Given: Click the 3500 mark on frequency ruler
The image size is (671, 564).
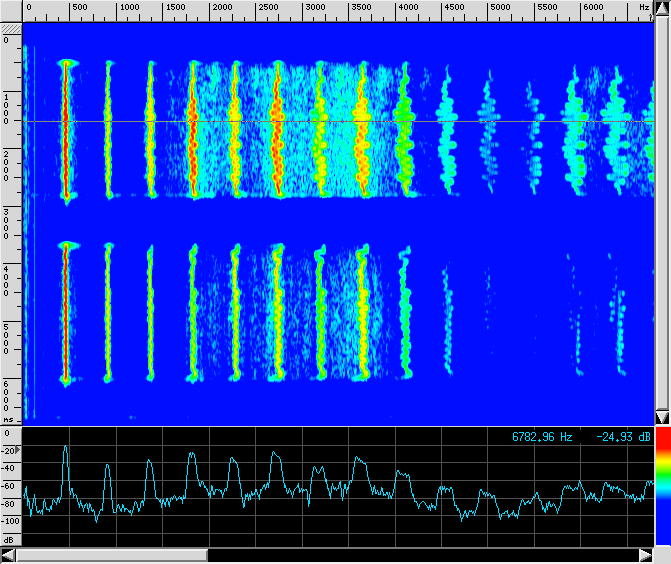Looking at the screenshot, I should coord(361,7).
